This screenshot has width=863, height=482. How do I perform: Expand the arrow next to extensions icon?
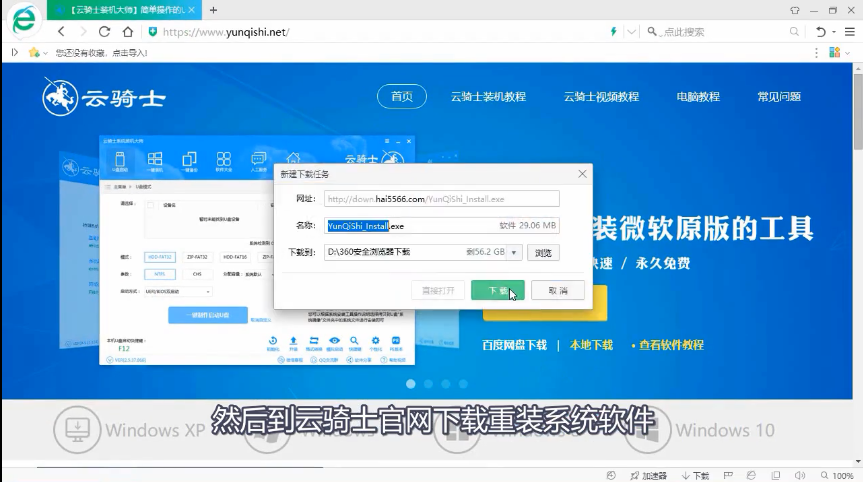click(x=848, y=53)
